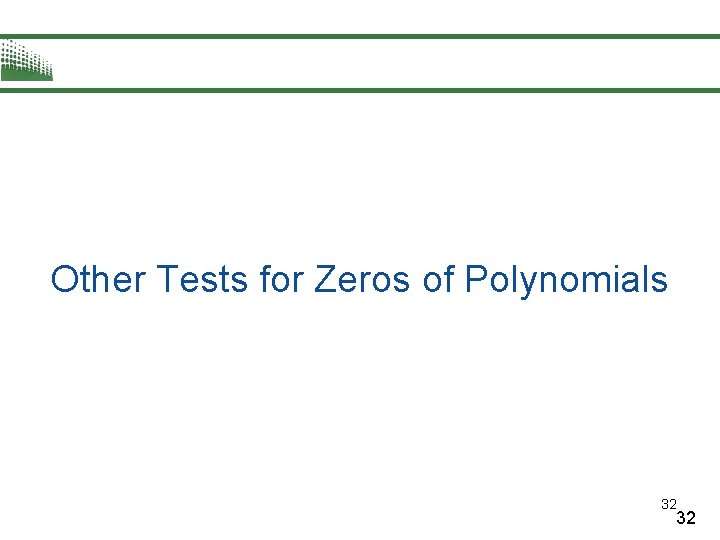
Task: Click the word "of" in the title
Action: point(438,280)
